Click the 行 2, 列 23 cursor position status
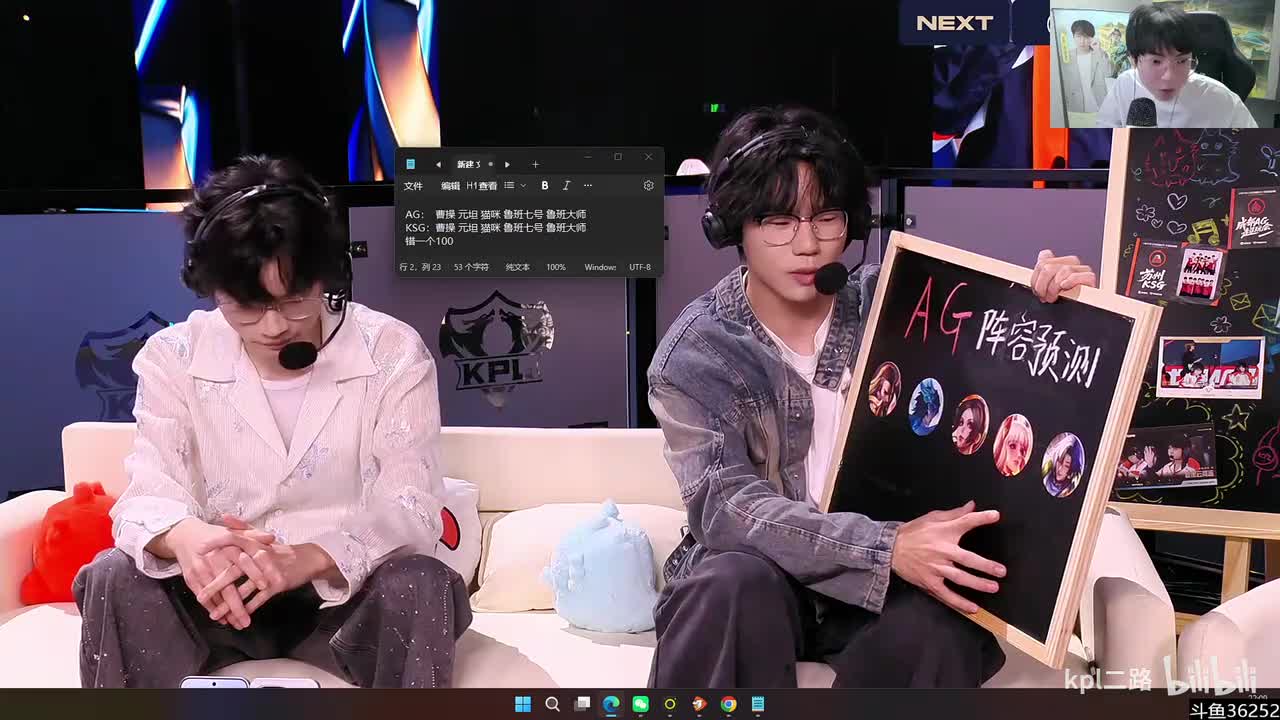1280x720 pixels. point(420,267)
